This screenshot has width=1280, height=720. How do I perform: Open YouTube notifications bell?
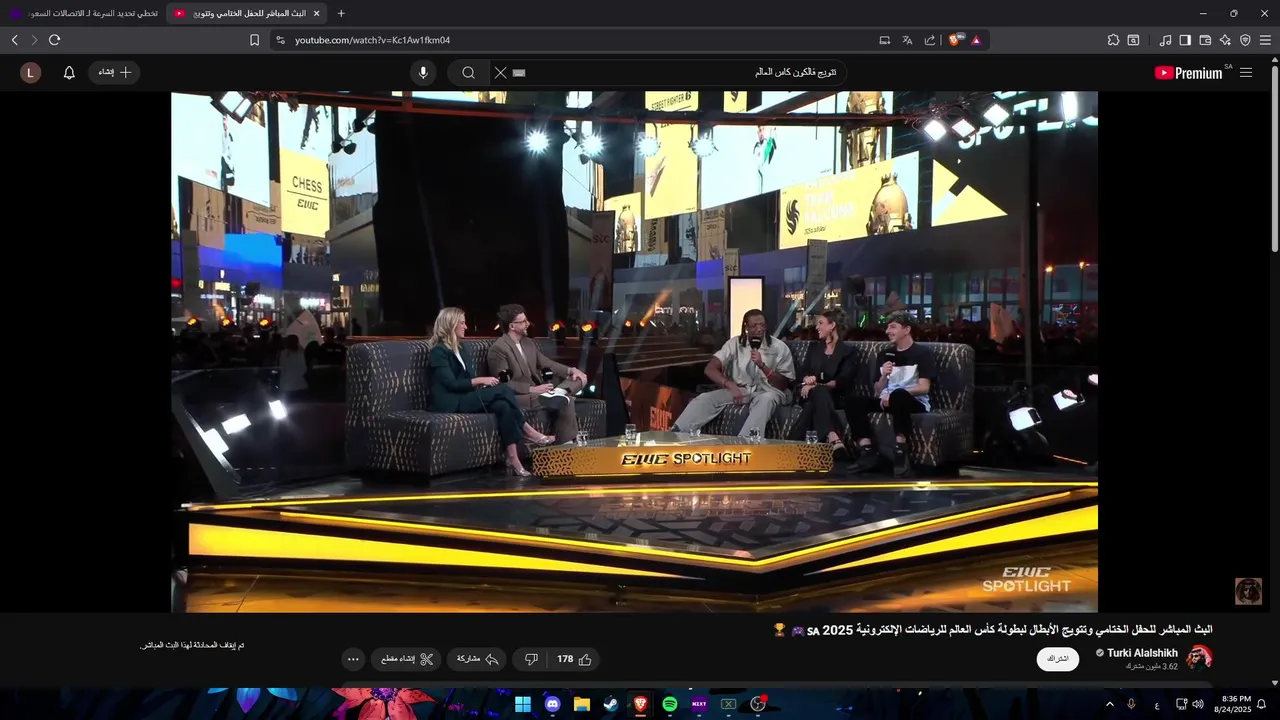click(x=69, y=73)
